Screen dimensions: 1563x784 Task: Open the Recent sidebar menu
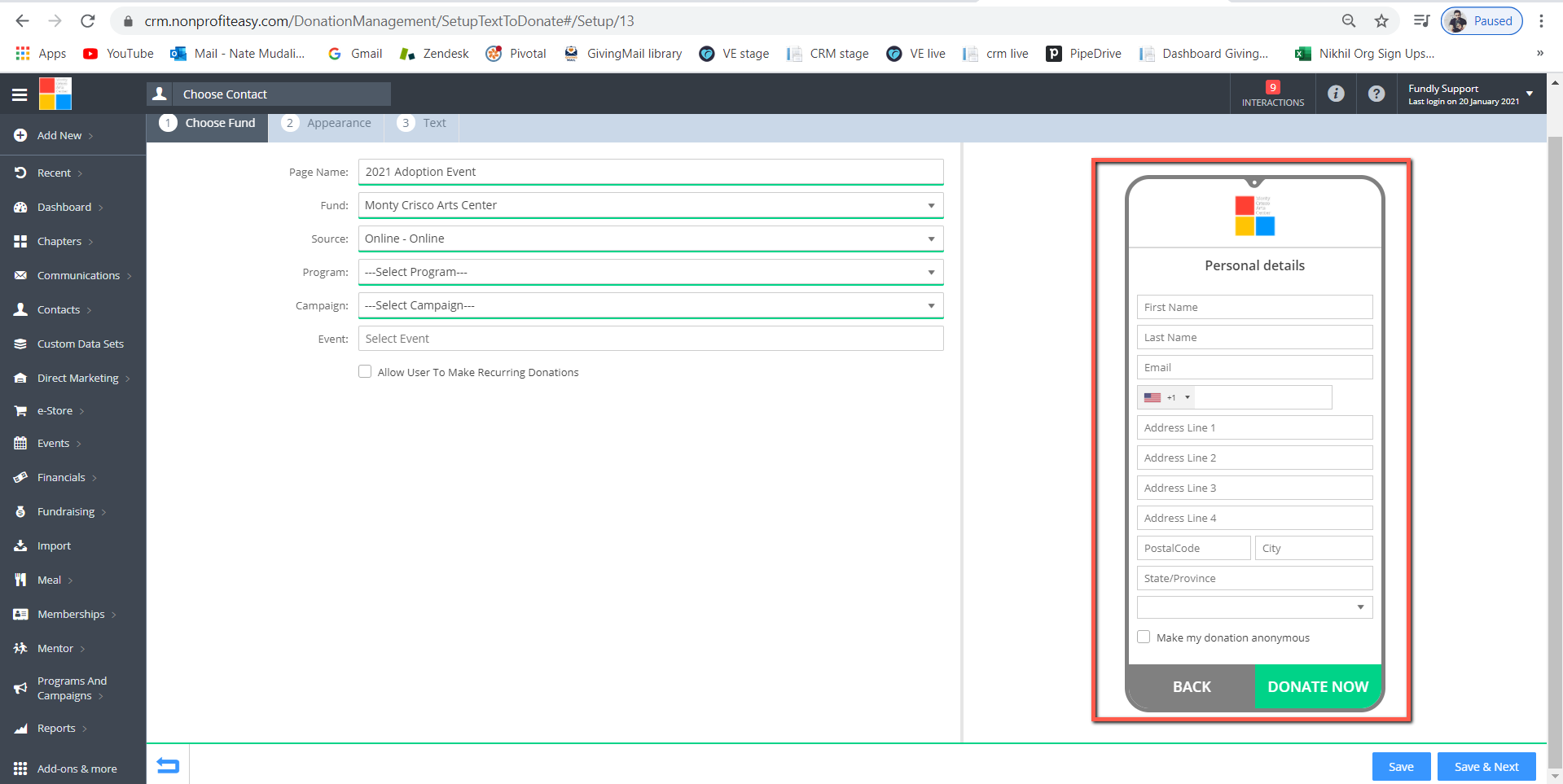click(x=50, y=173)
